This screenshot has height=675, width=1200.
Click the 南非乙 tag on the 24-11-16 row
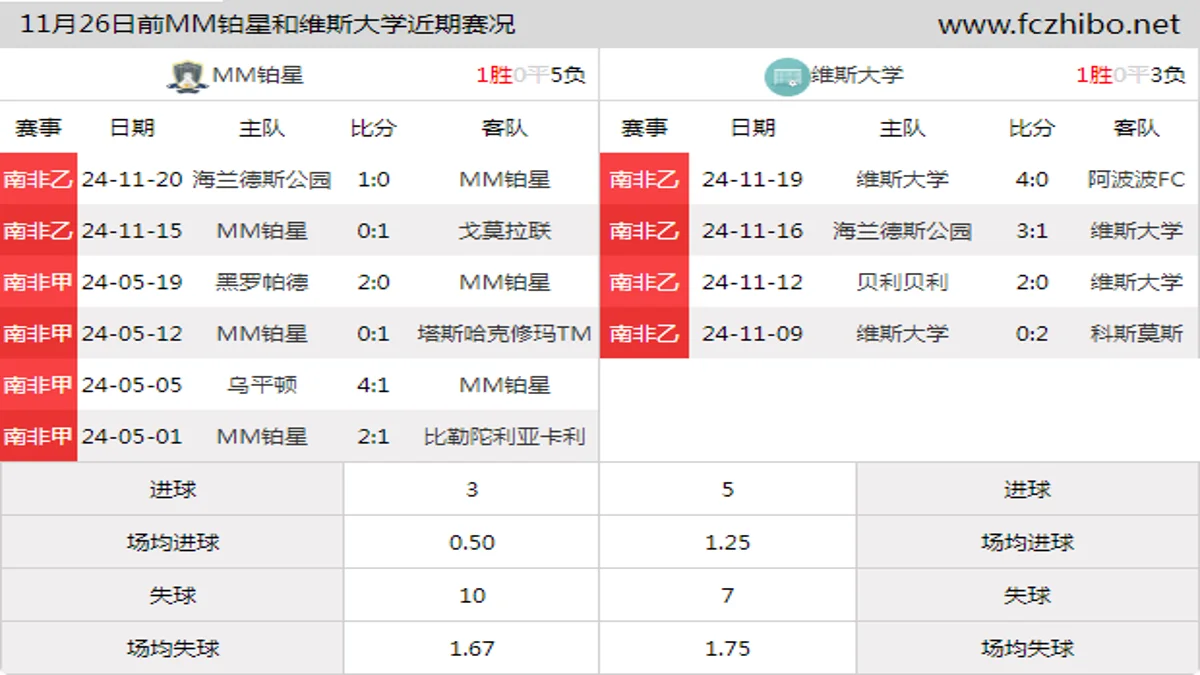[x=644, y=230]
